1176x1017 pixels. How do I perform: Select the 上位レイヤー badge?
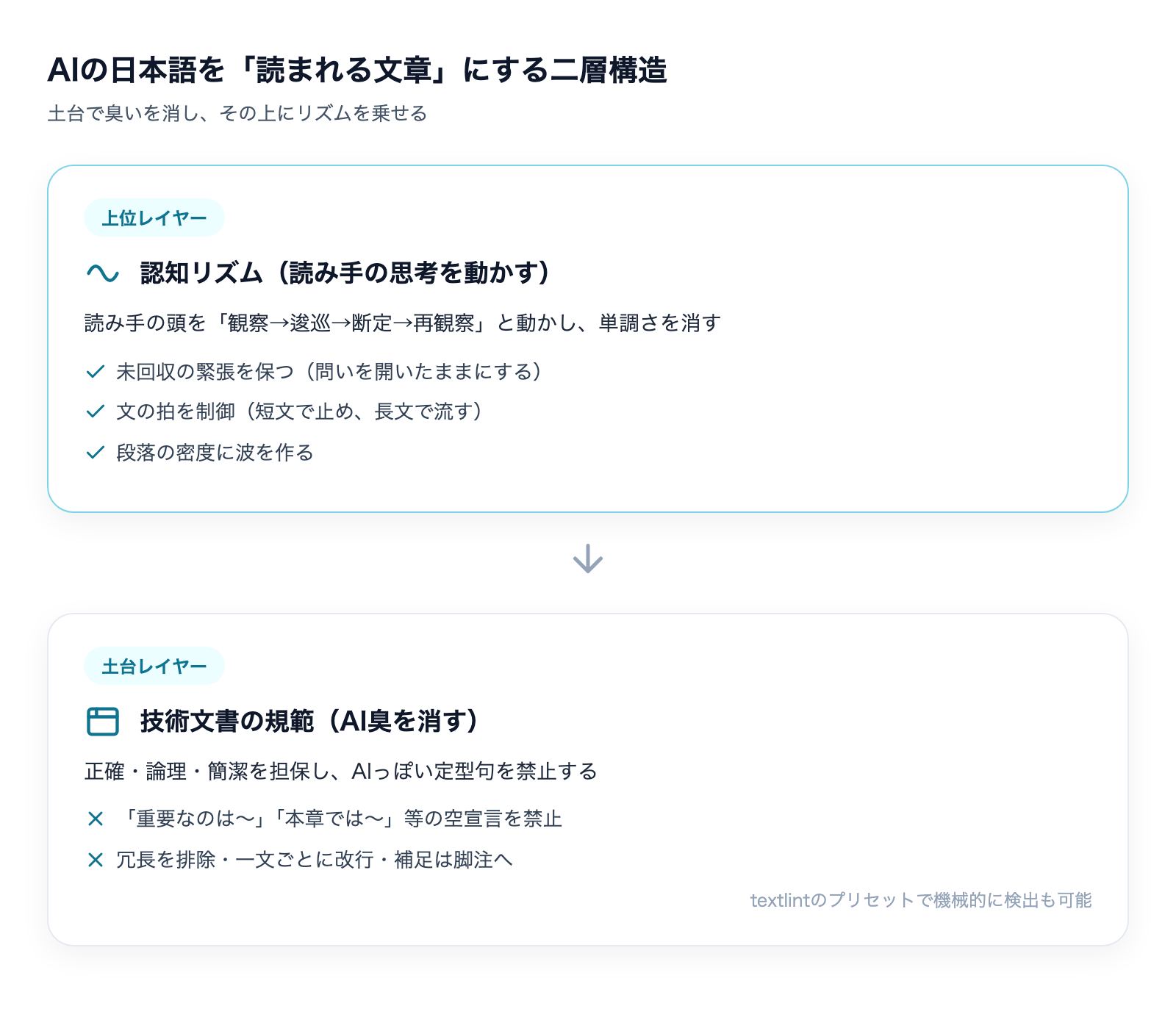(154, 218)
